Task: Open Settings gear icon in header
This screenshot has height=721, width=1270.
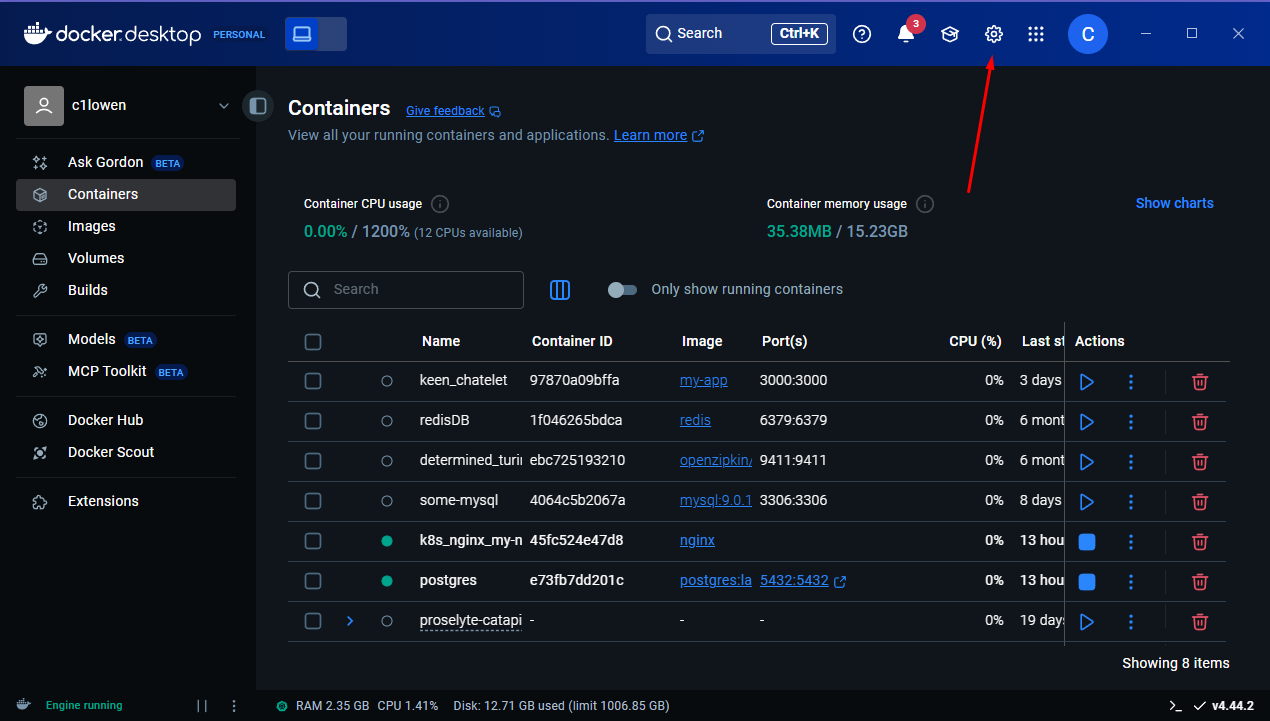Action: click(x=993, y=34)
